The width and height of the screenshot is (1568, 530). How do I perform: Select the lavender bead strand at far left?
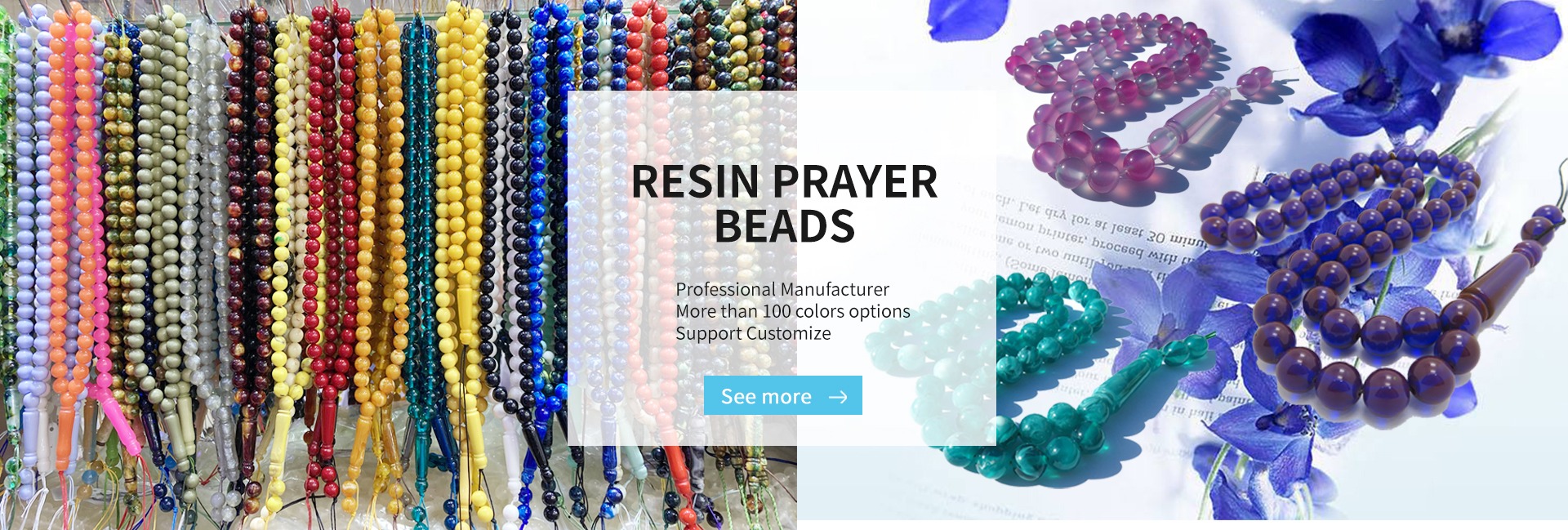coord(26,245)
